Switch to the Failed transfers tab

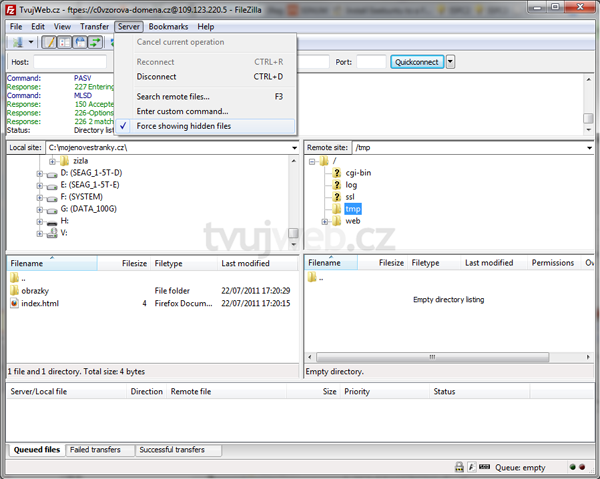pyautogui.click(x=99, y=450)
